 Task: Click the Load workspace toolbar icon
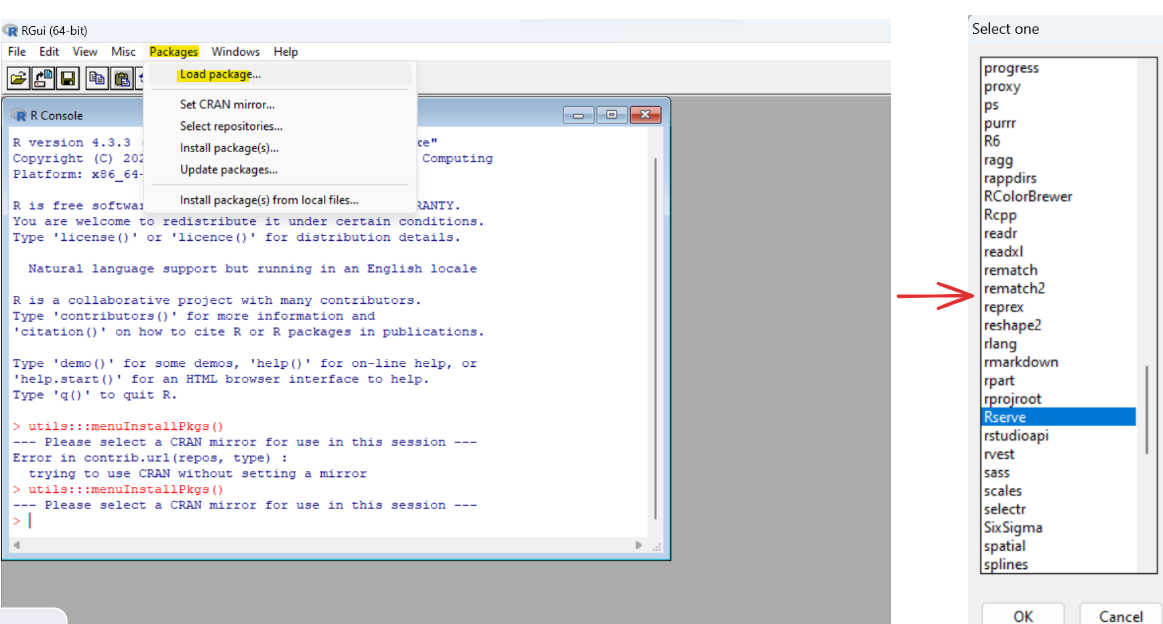pos(43,78)
